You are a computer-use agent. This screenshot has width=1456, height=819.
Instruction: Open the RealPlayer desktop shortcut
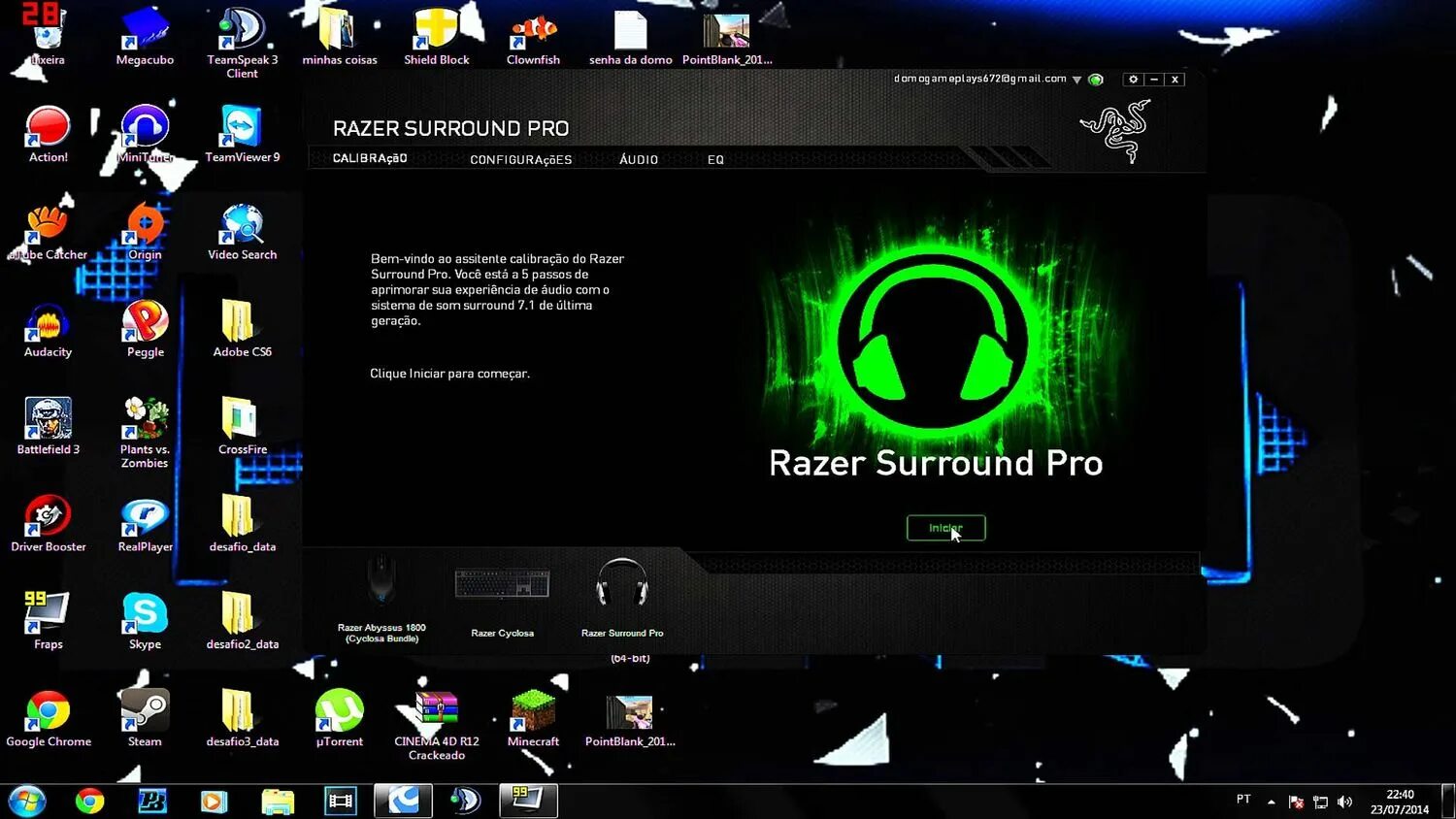coord(145,524)
